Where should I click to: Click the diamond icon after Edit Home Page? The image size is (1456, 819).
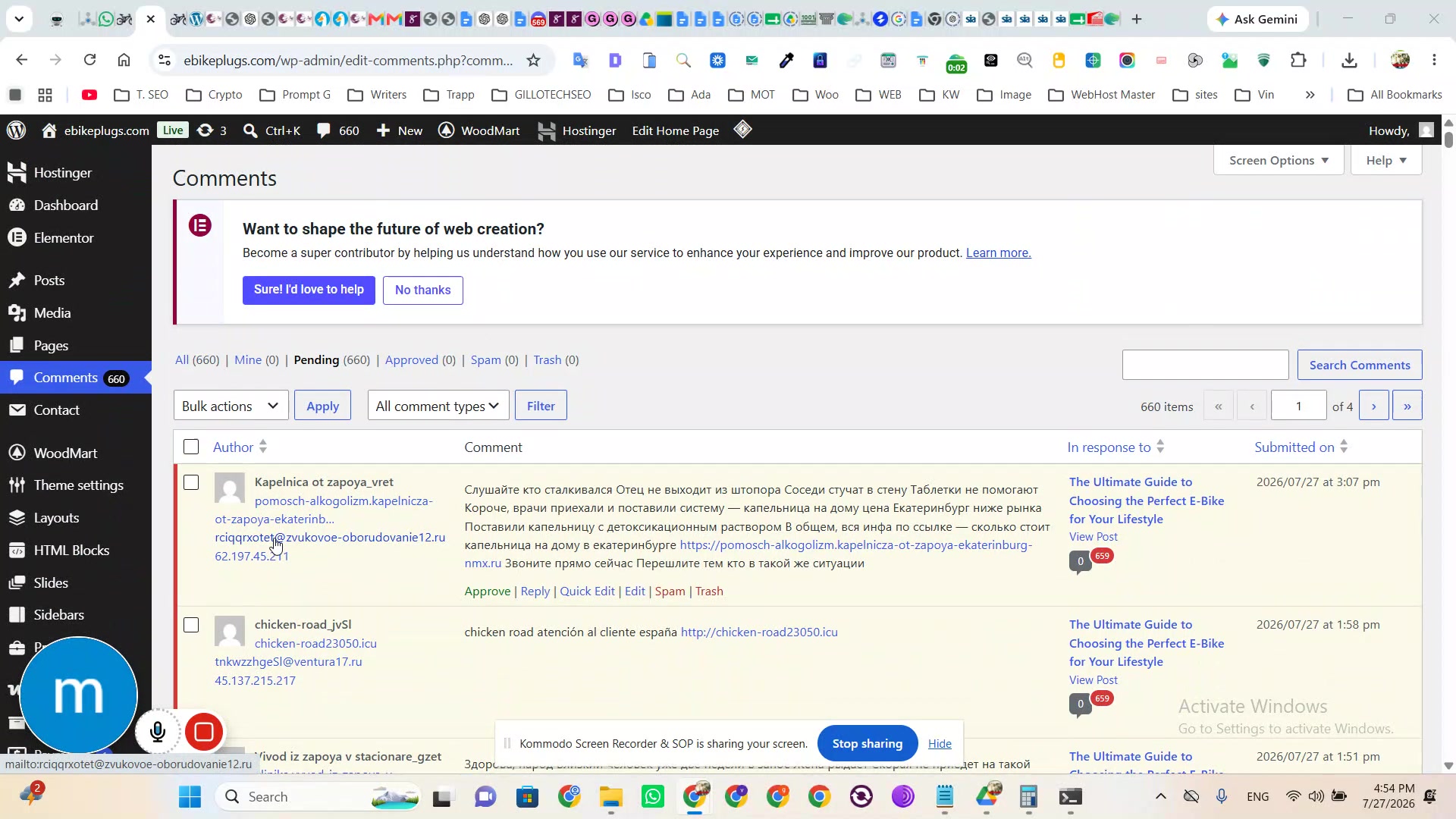[743, 130]
